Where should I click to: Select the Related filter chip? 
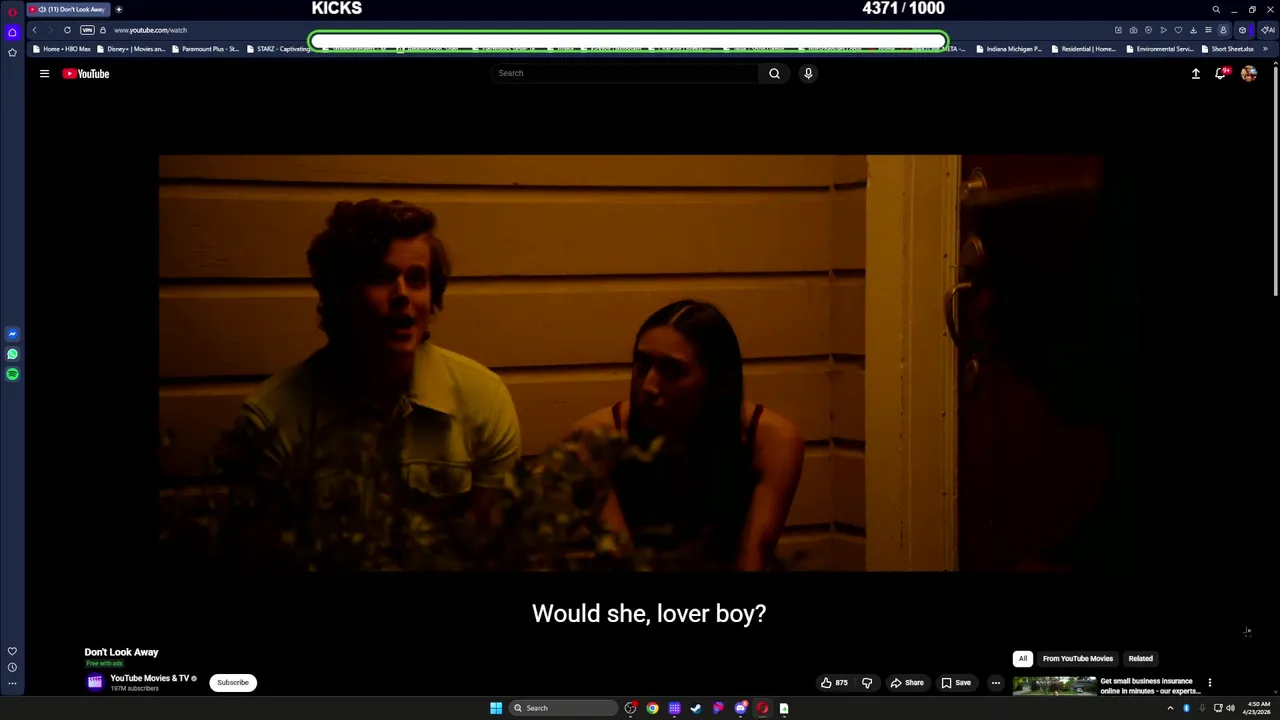coord(1141,659)
